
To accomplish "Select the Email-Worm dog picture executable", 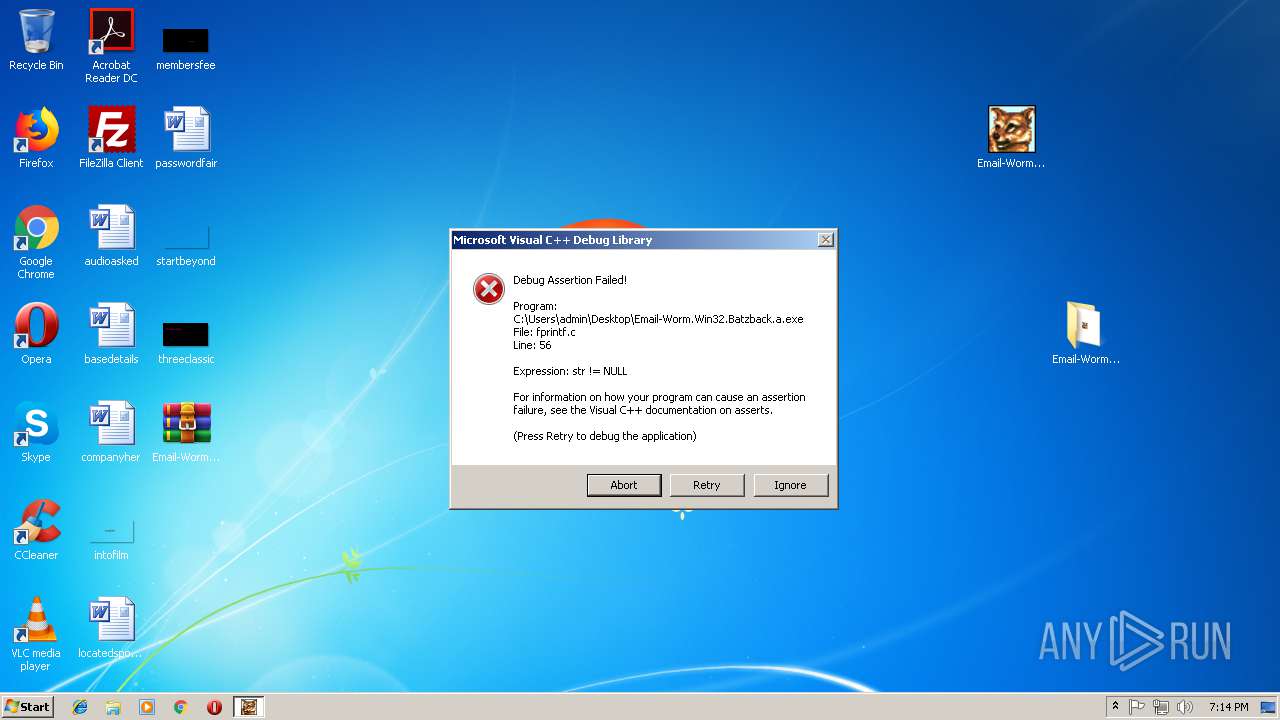I will (1011, 138).
